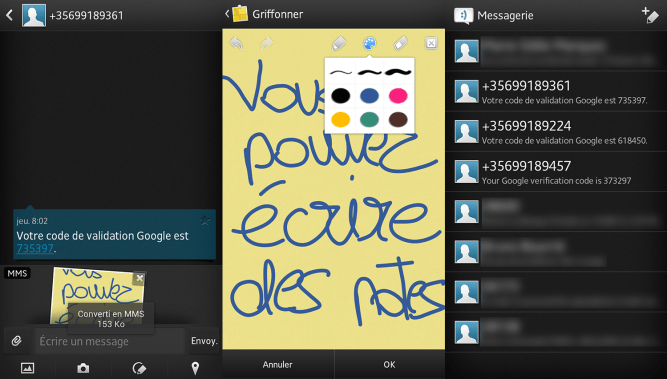This screenshot has width=667, height=379.
Task: Open the first blurred conversation in Messagerie
Action: [556, 51]
